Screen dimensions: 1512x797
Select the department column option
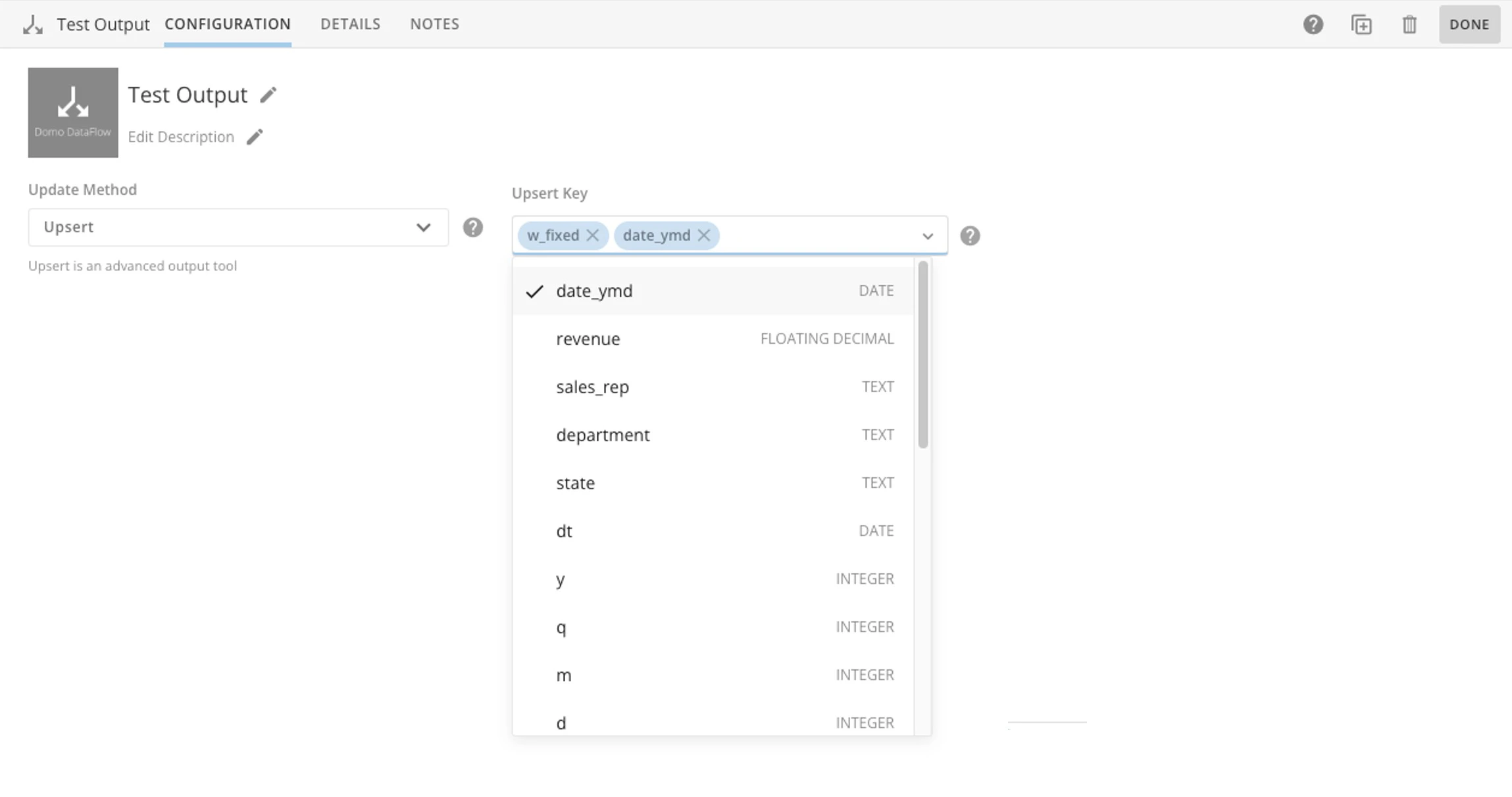click(x=713, y=435)
